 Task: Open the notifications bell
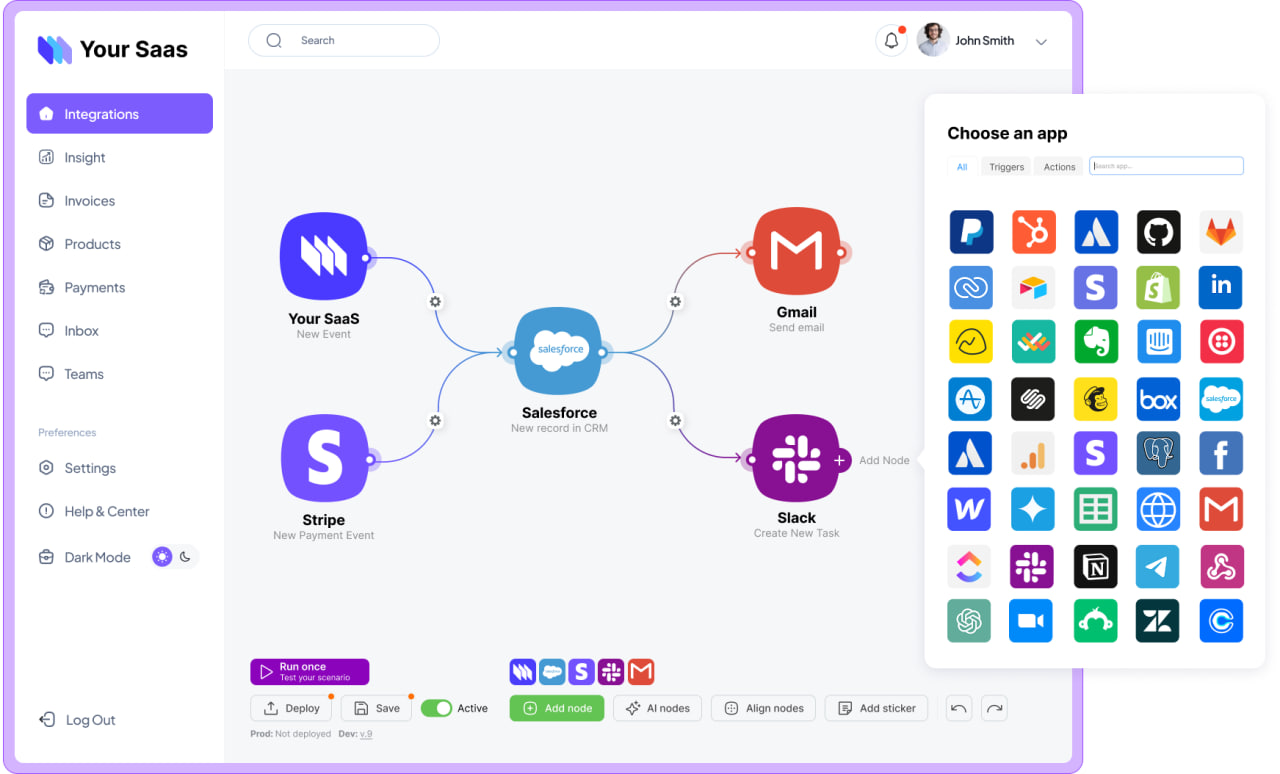[x=891, y=41]
